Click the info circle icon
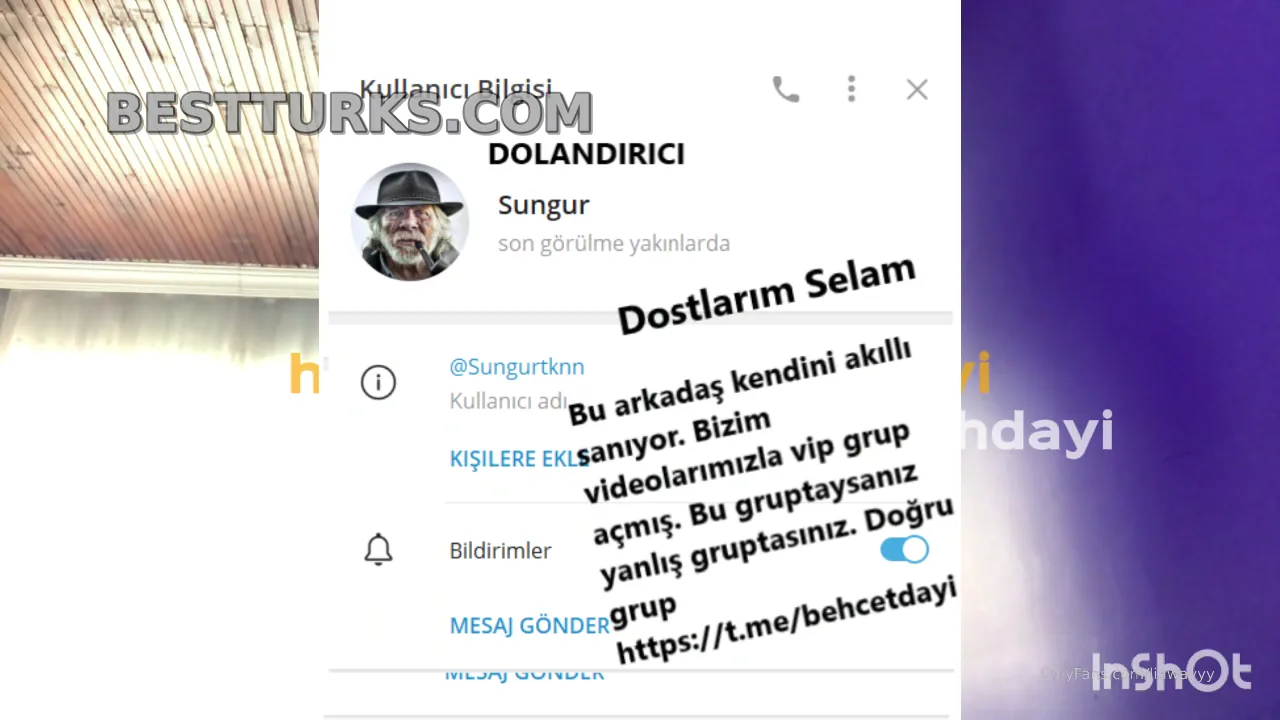The width and height of the screenshot is (1280, 720). point(378,382)
